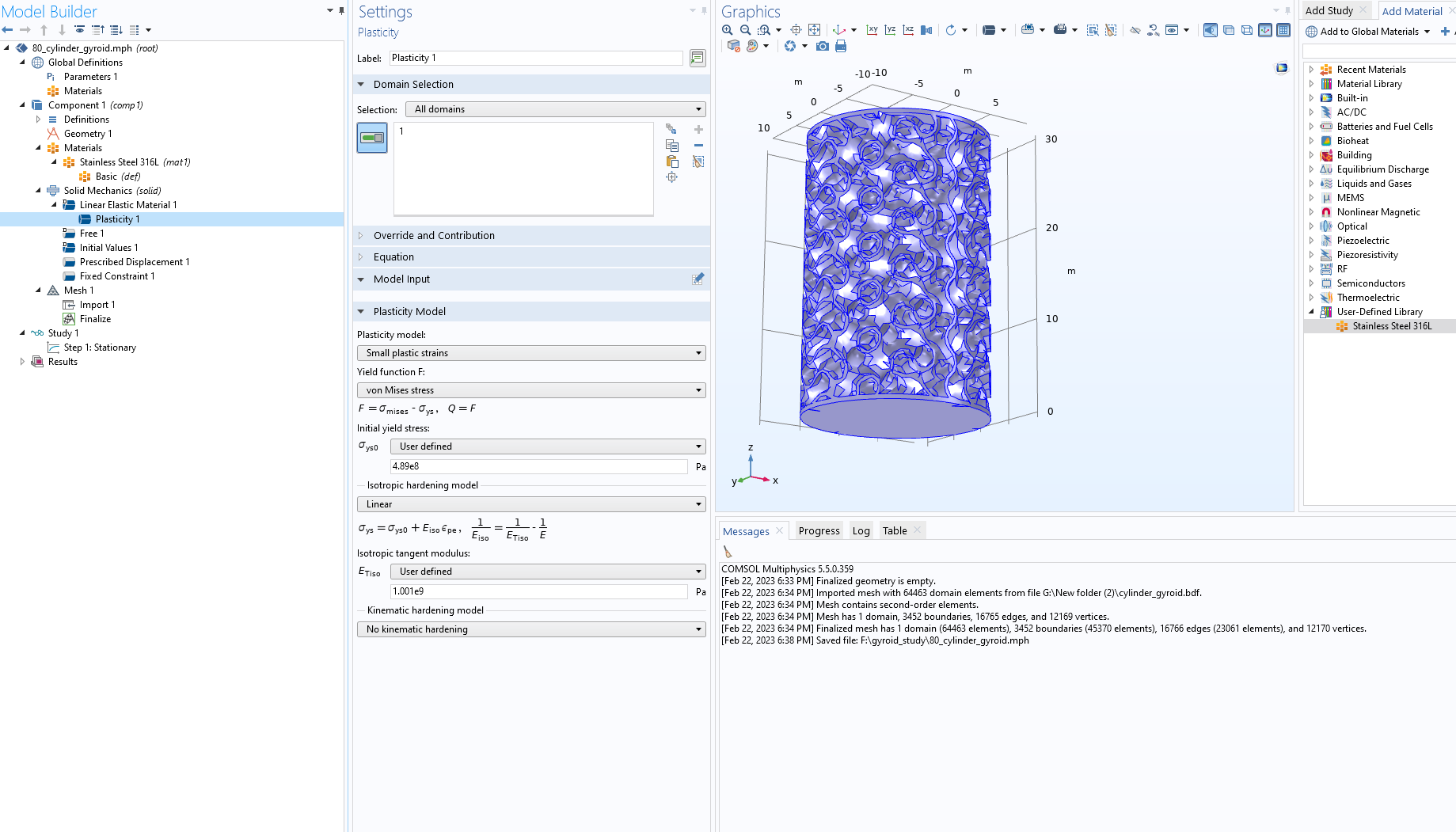Open the Add Study tab

pyautogui.click(x=1329, y=11)
